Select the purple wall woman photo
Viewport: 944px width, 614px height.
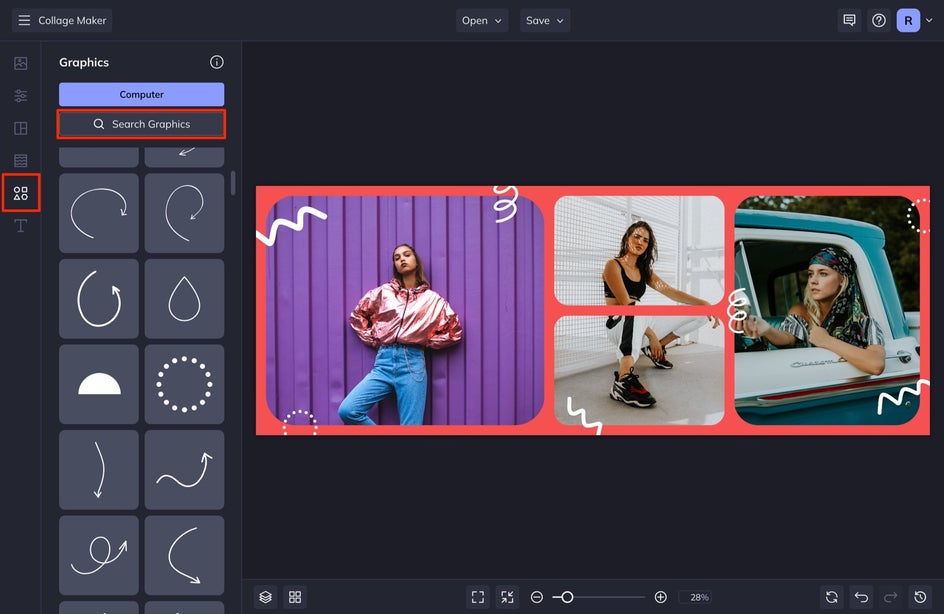pos(405,310)
